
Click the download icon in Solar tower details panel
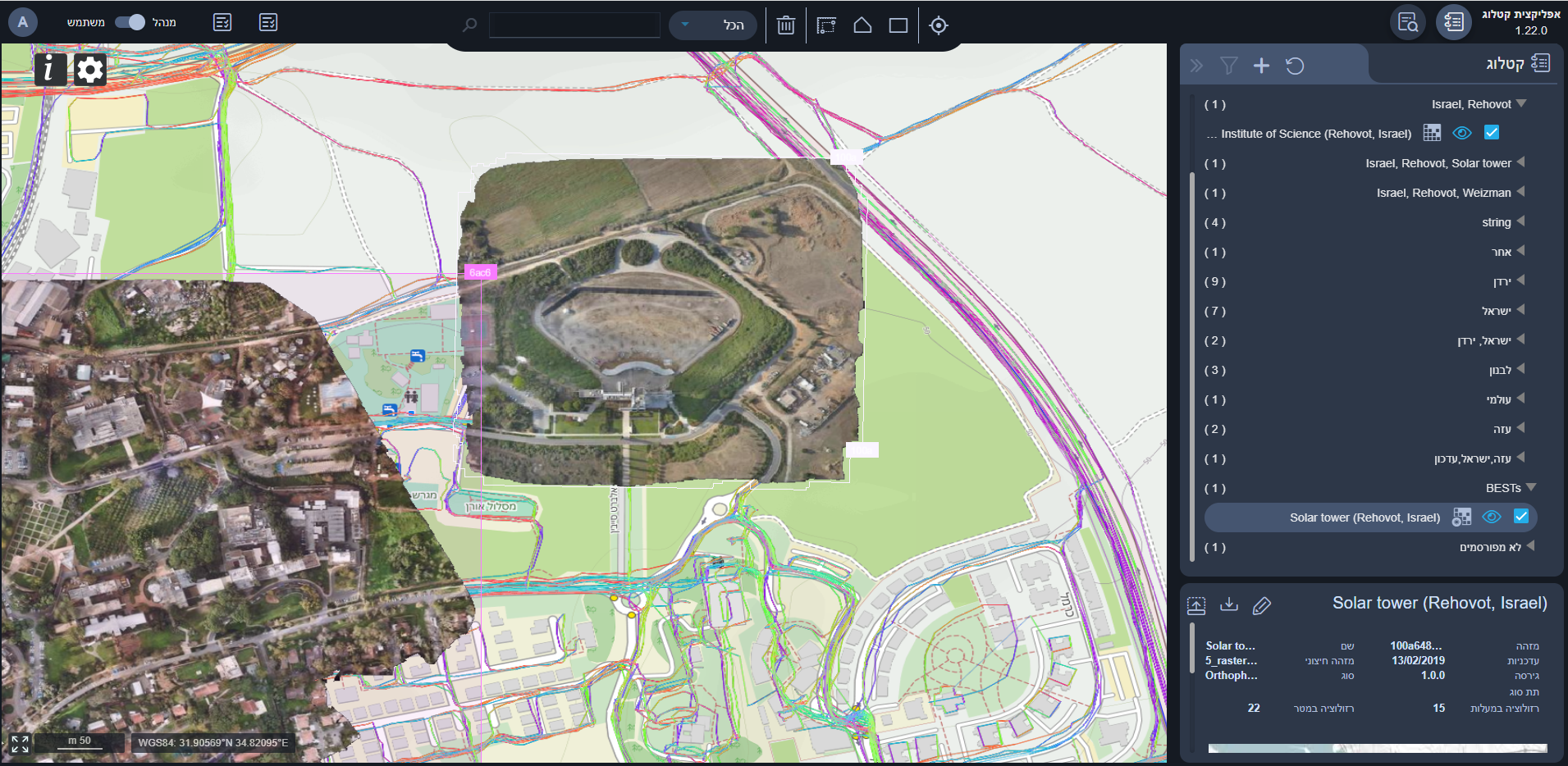(x=1230, y=606)
